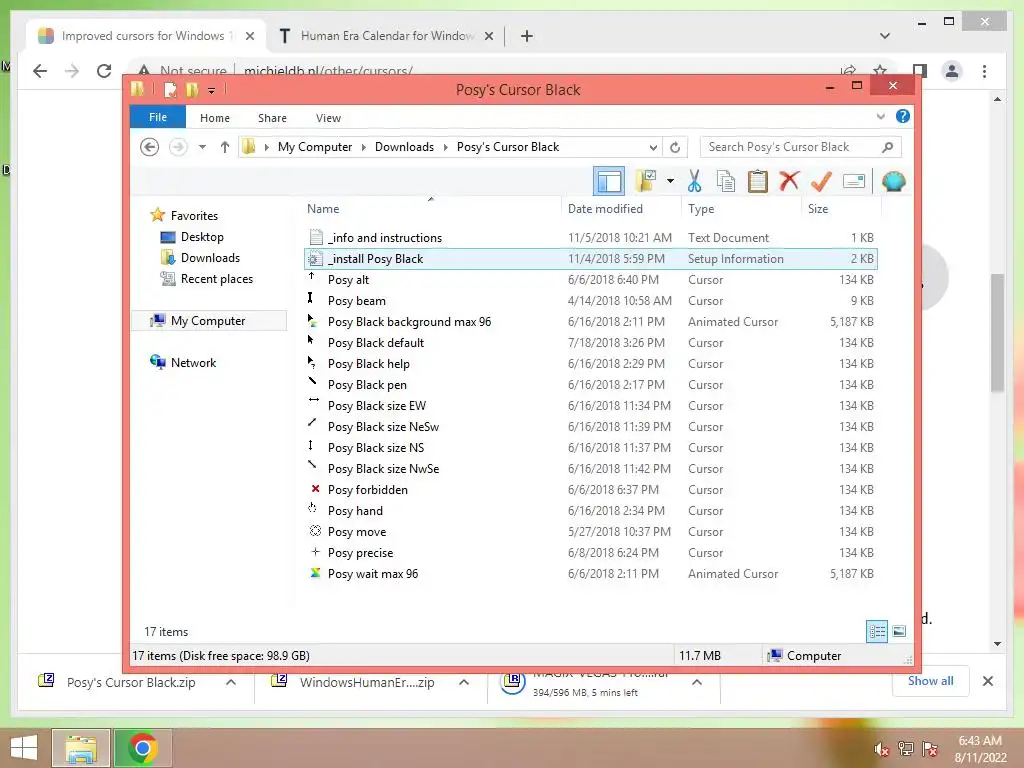This screenshot has width=1024, height=768.
Task: Click the Paste clipboard icon
Action: [x=758, y=181]
